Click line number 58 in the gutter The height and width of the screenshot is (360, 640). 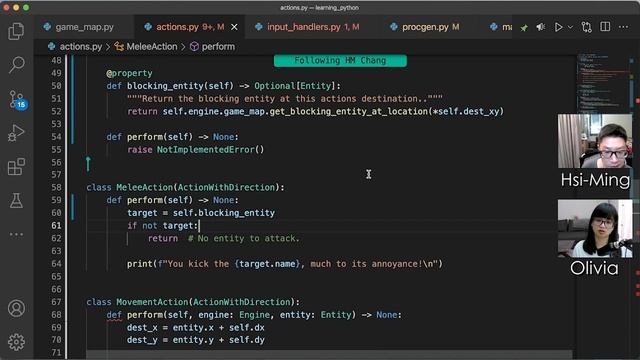(56, 187)
